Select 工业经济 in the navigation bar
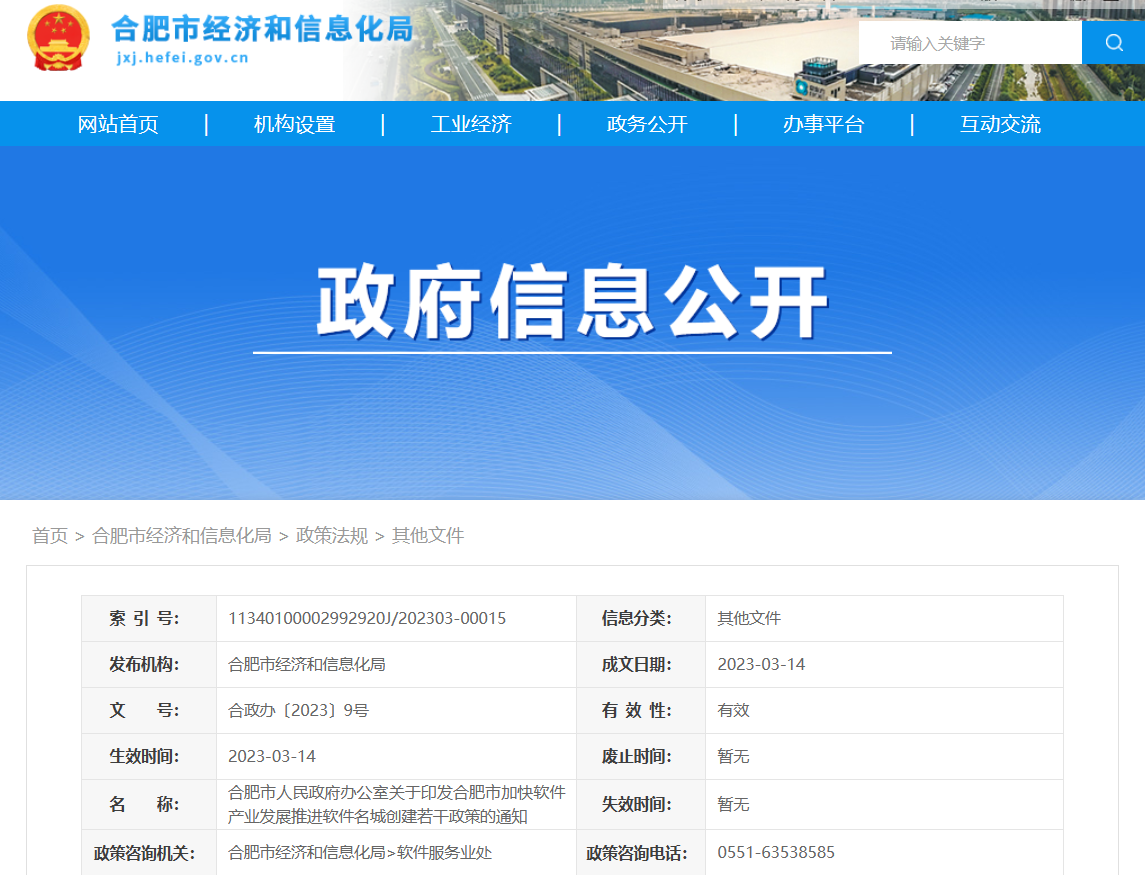The image size is (1145, 875). coord(471,124)
